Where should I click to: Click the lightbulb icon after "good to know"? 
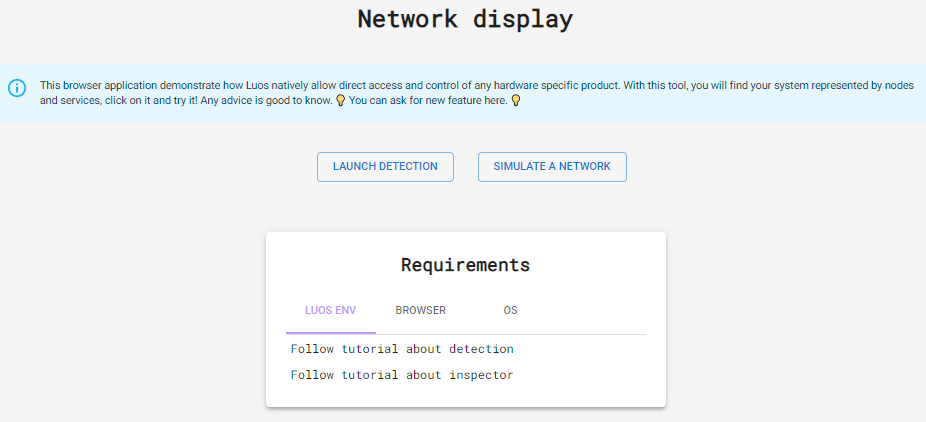click(x=340, y=101)
